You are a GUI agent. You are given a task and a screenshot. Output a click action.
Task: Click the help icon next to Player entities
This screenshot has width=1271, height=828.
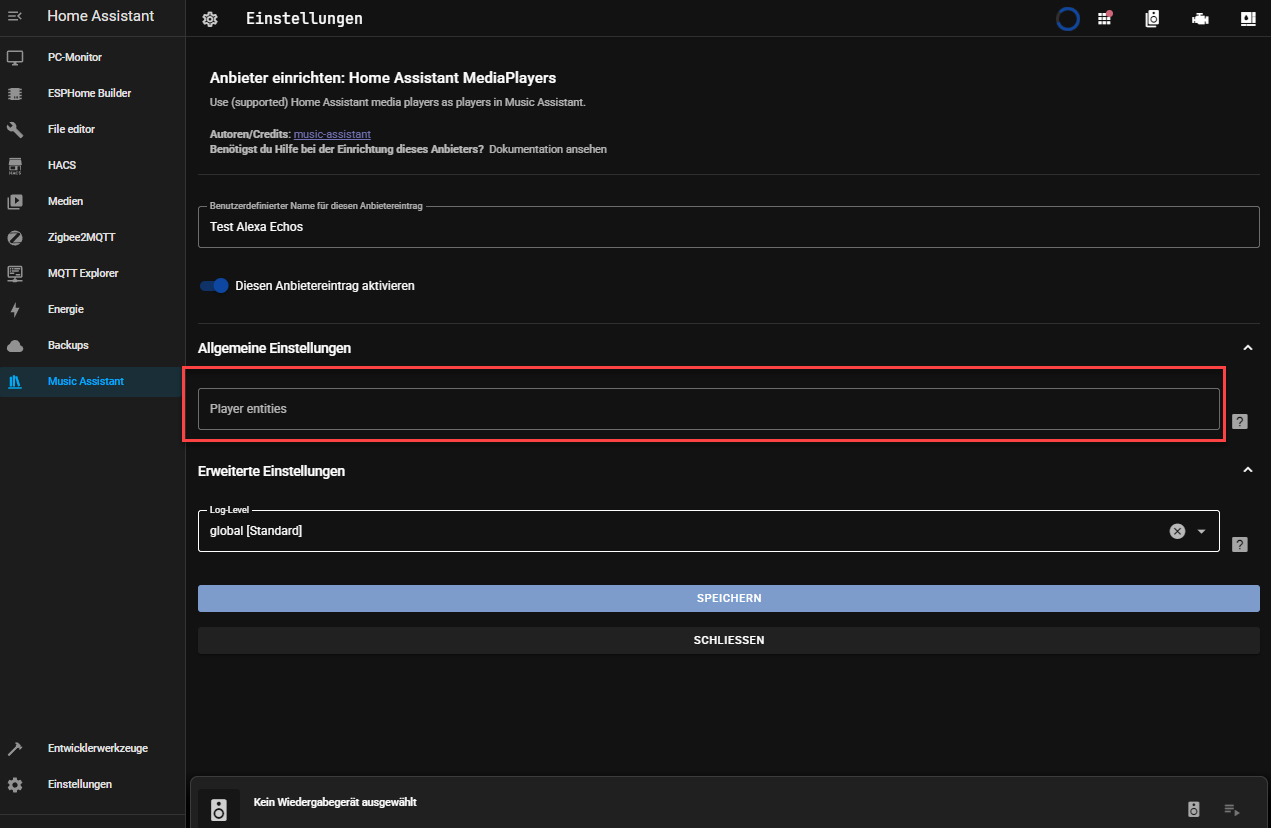(1239, 422)
